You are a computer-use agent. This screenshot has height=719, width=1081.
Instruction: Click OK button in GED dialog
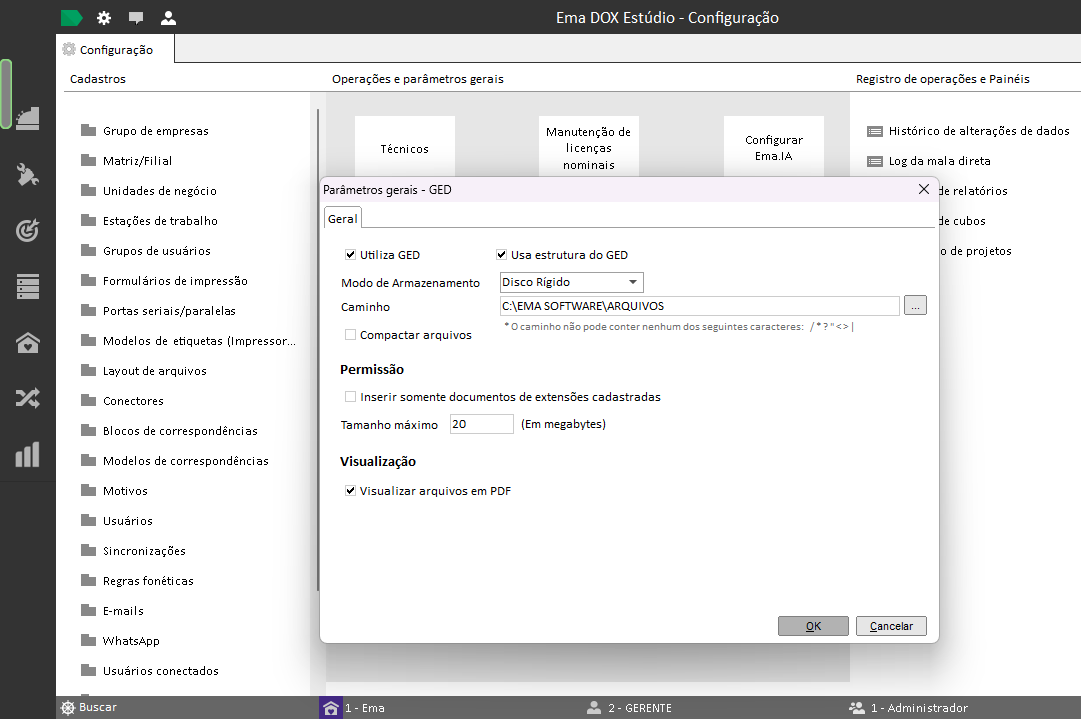pos(814,626)
